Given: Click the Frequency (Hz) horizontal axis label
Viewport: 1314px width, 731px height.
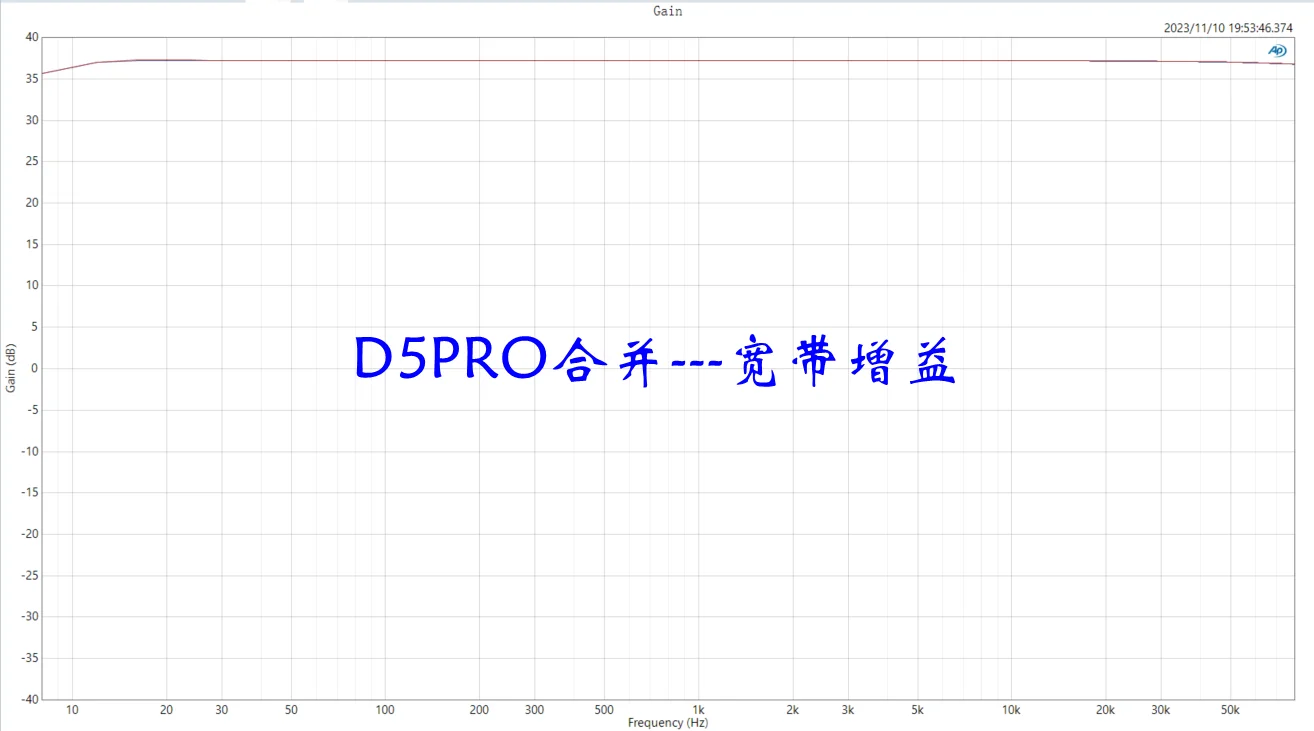Looking at the screenshot, I should click(x=668, y=722).
